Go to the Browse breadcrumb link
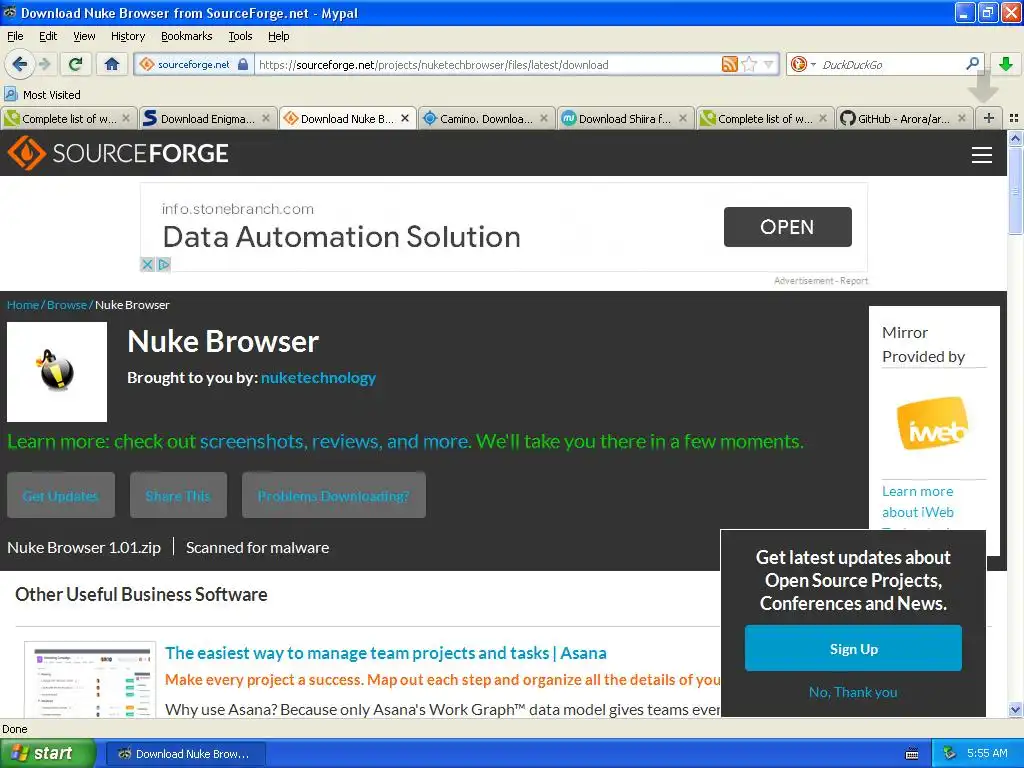Viewport: 1024px width, 768px height. tap(67, 305)
